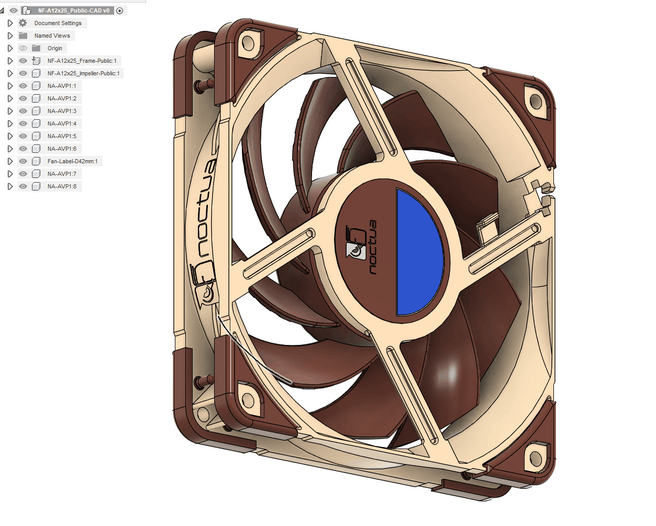Expand the Named Views node
The image size is (656, 526).
10,36
